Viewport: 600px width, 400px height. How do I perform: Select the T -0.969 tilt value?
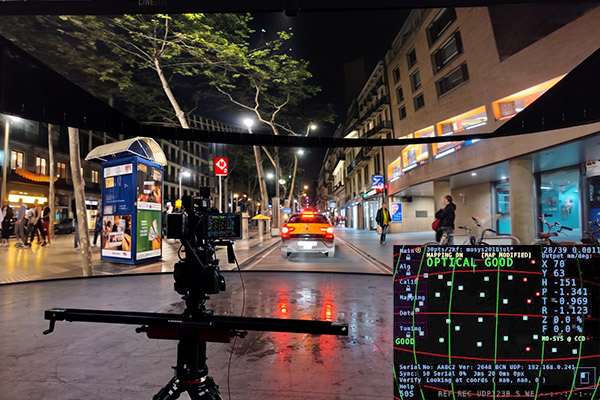coord(564,301)
